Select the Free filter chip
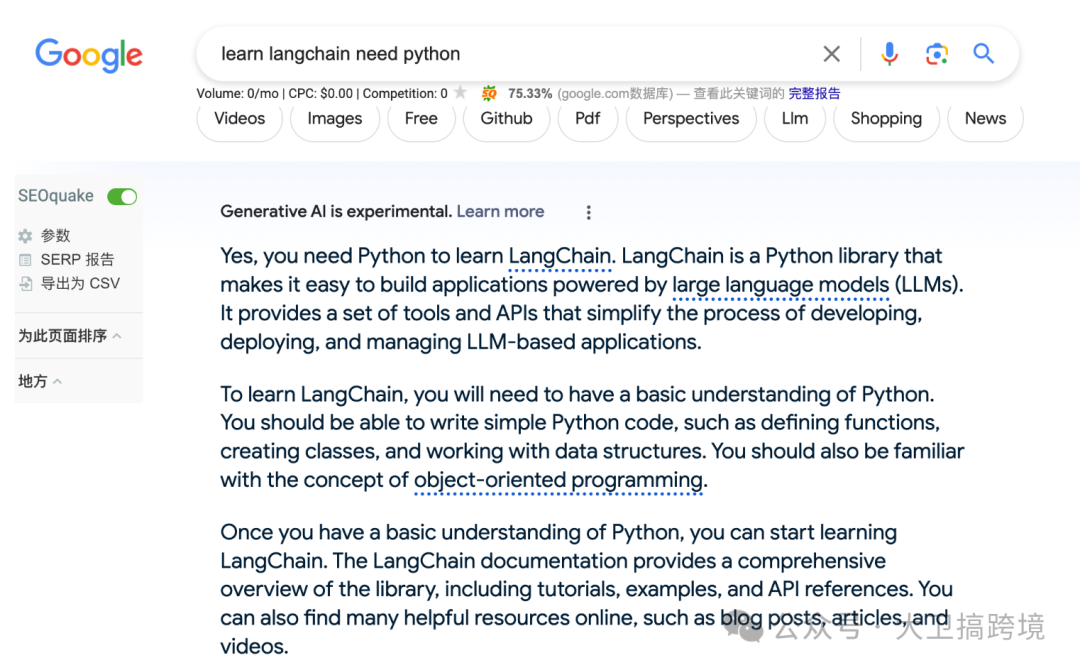This screenshot has height=670, width=1080. coord(421,119)
